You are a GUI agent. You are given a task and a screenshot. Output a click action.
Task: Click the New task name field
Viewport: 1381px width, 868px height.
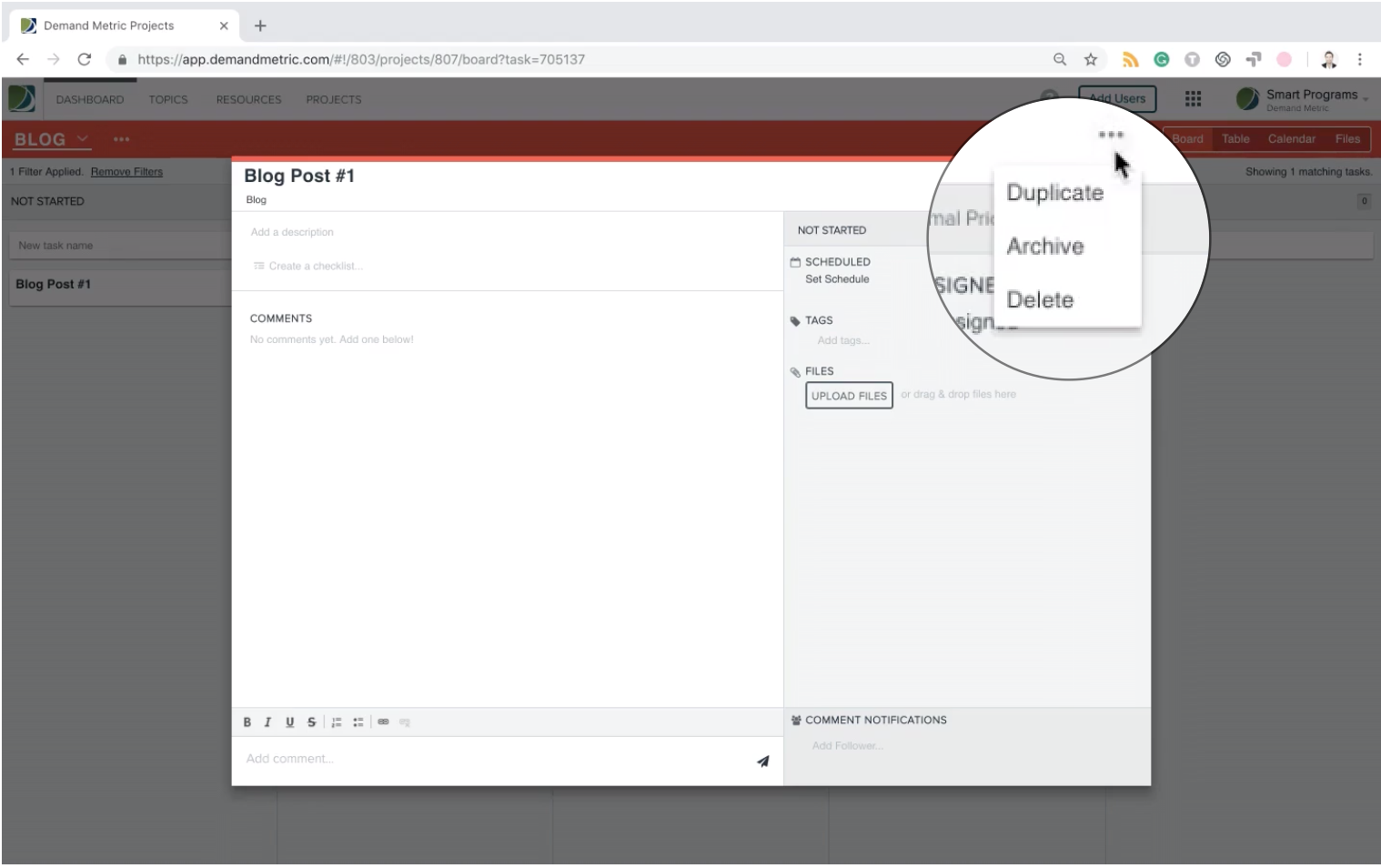tap(120, 246)
